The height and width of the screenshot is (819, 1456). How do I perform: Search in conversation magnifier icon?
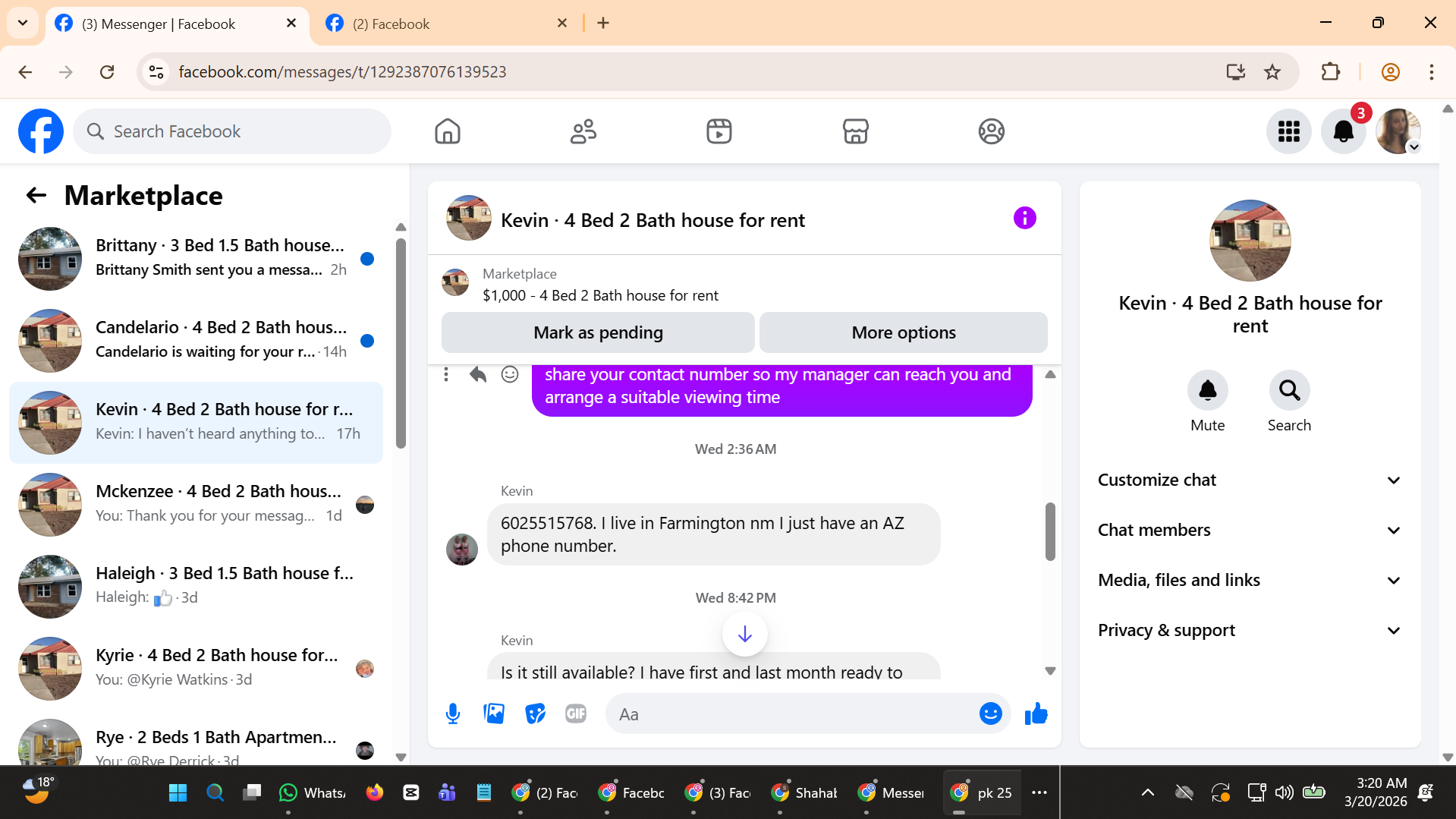tap(1289, 390)
